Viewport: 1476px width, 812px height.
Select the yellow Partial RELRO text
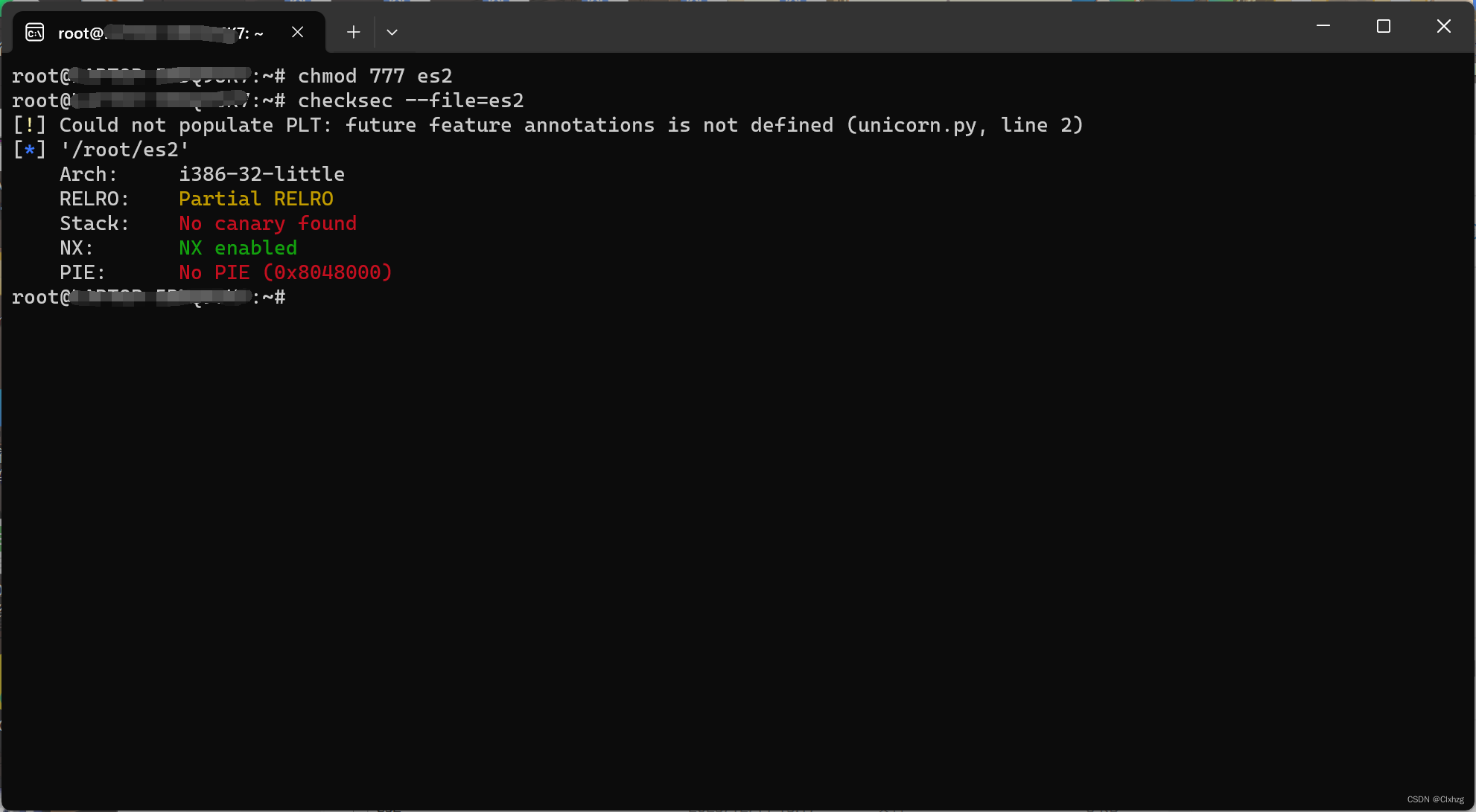[256, 199]
